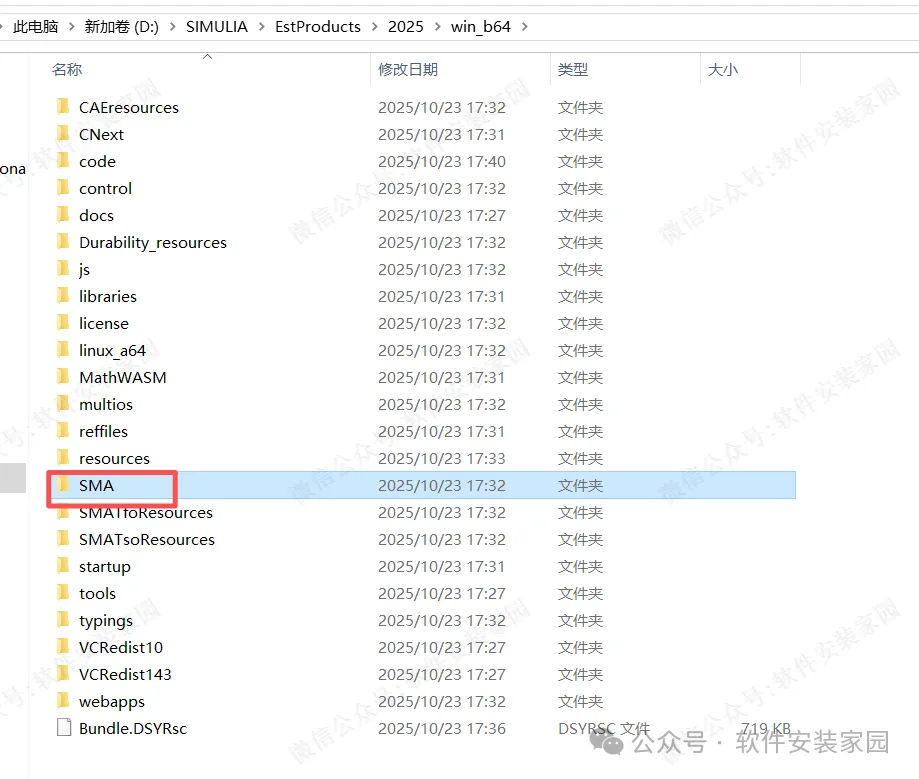The image size is (919, 779).
Task: Select the MathWASM folder name
Action: [x=122, y=377]
